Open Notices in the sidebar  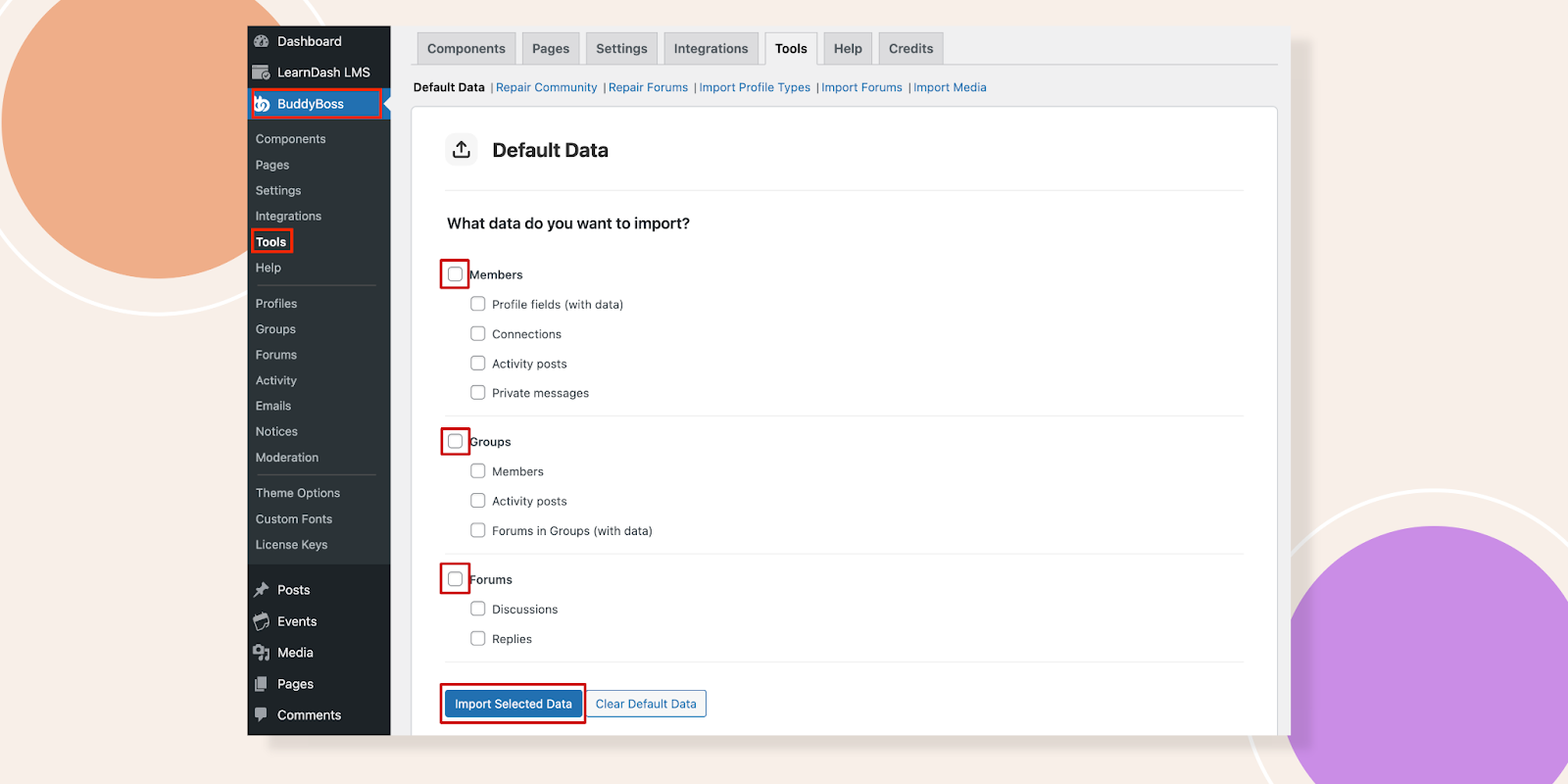[276, 431]
